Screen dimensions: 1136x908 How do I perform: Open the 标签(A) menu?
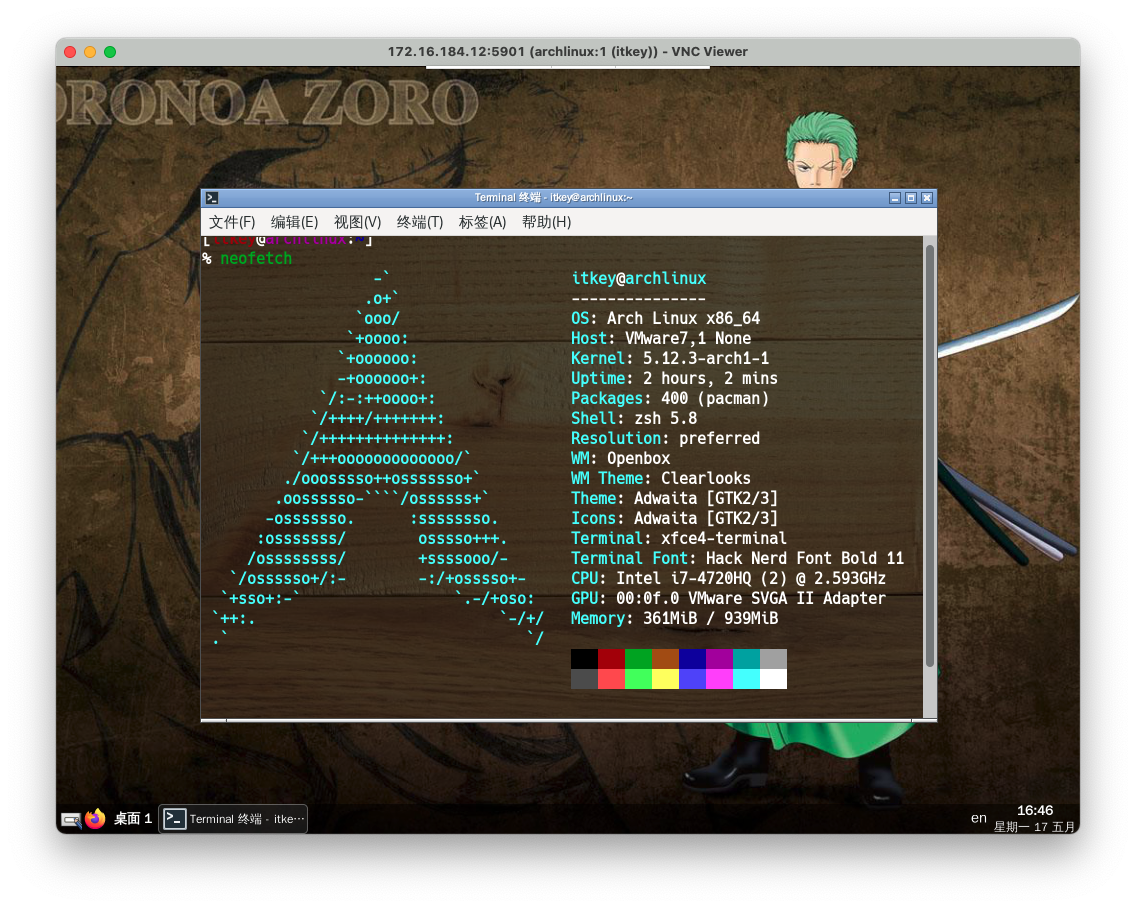pyautogui.click(x=483, y=222)
